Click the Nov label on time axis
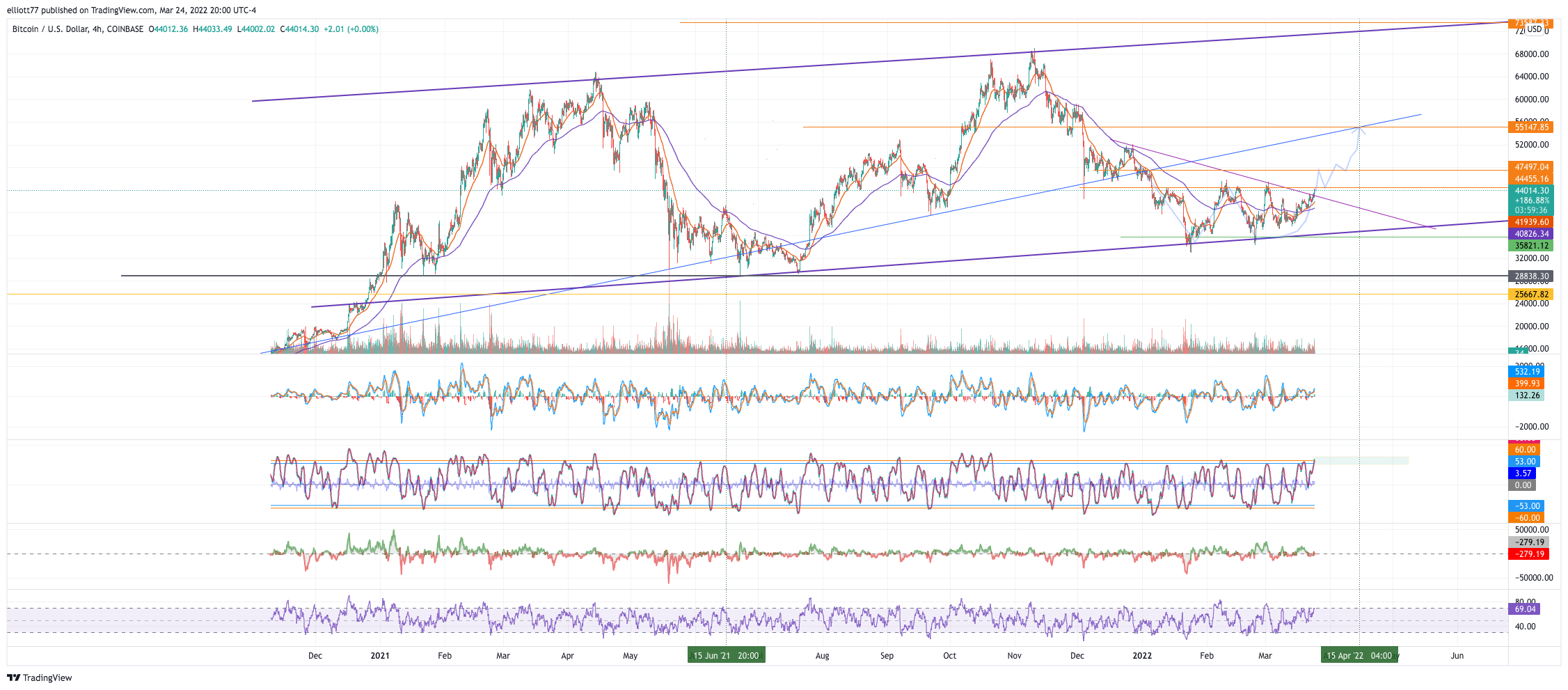This screenshot has height=690, width=1568. (x=1014, y=656)
